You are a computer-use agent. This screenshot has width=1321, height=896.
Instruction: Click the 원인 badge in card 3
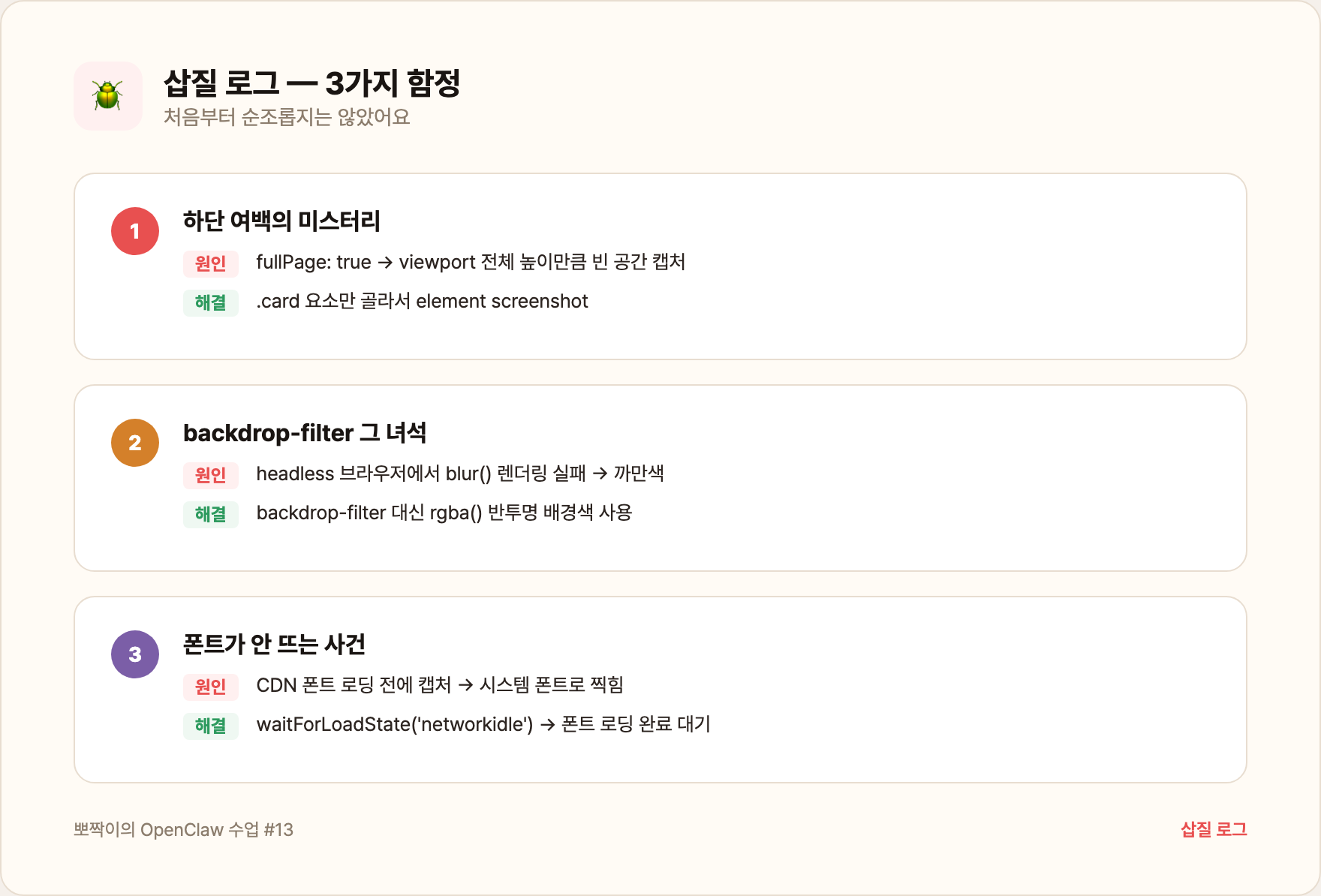click(210, 687)
